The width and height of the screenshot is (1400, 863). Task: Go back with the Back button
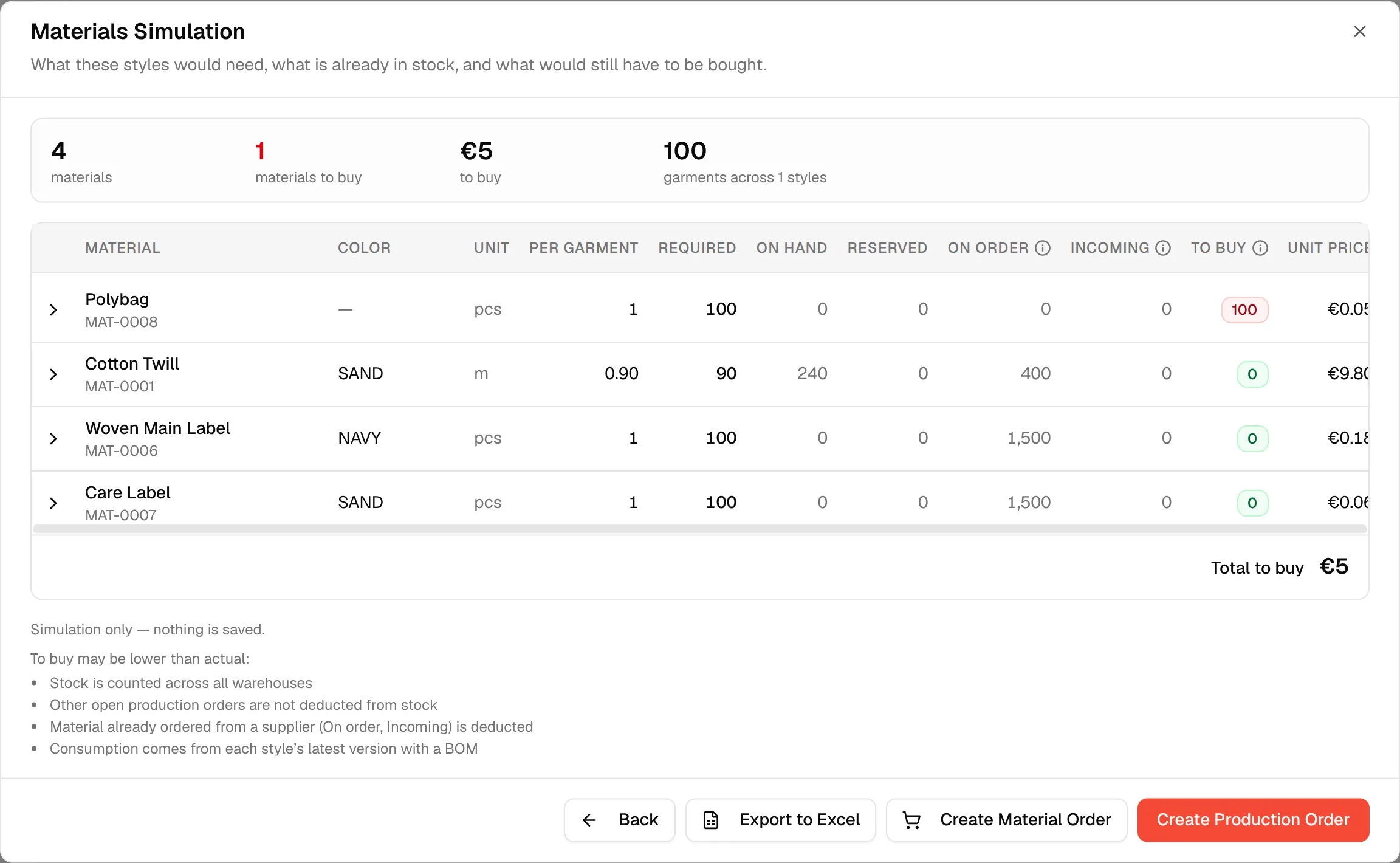620,820
